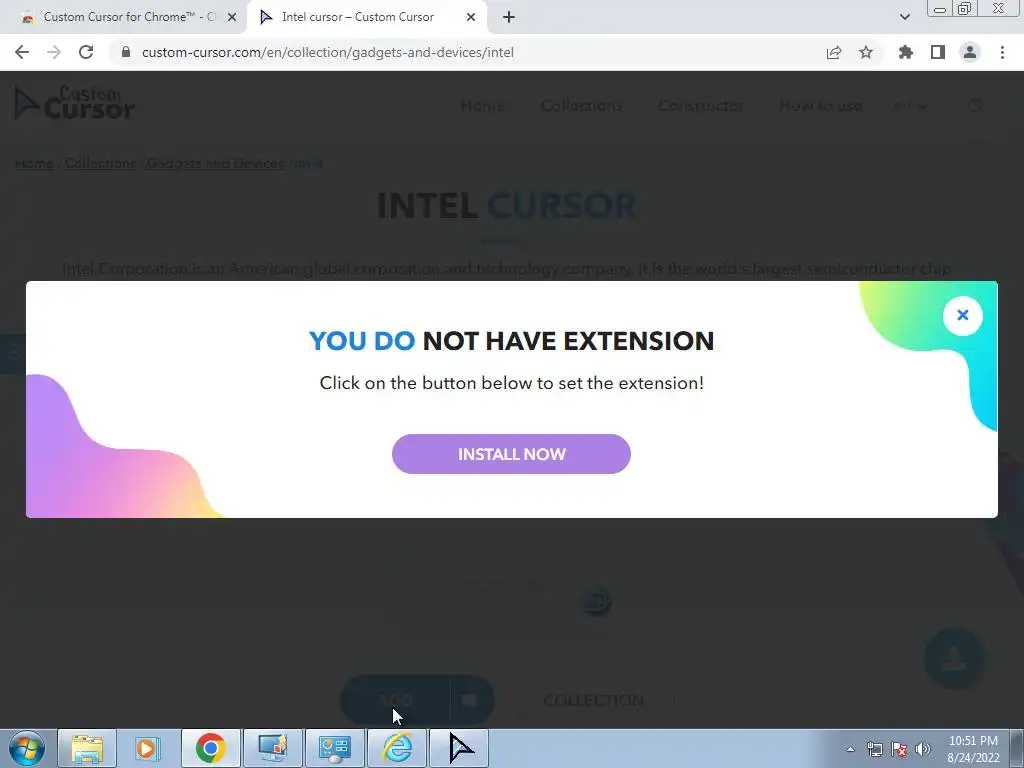Image resolution: width=1024 pixels, height=768 pixels.
Task: Open Internet Explorer from taskbar
Action: click(x=397, y=748)
